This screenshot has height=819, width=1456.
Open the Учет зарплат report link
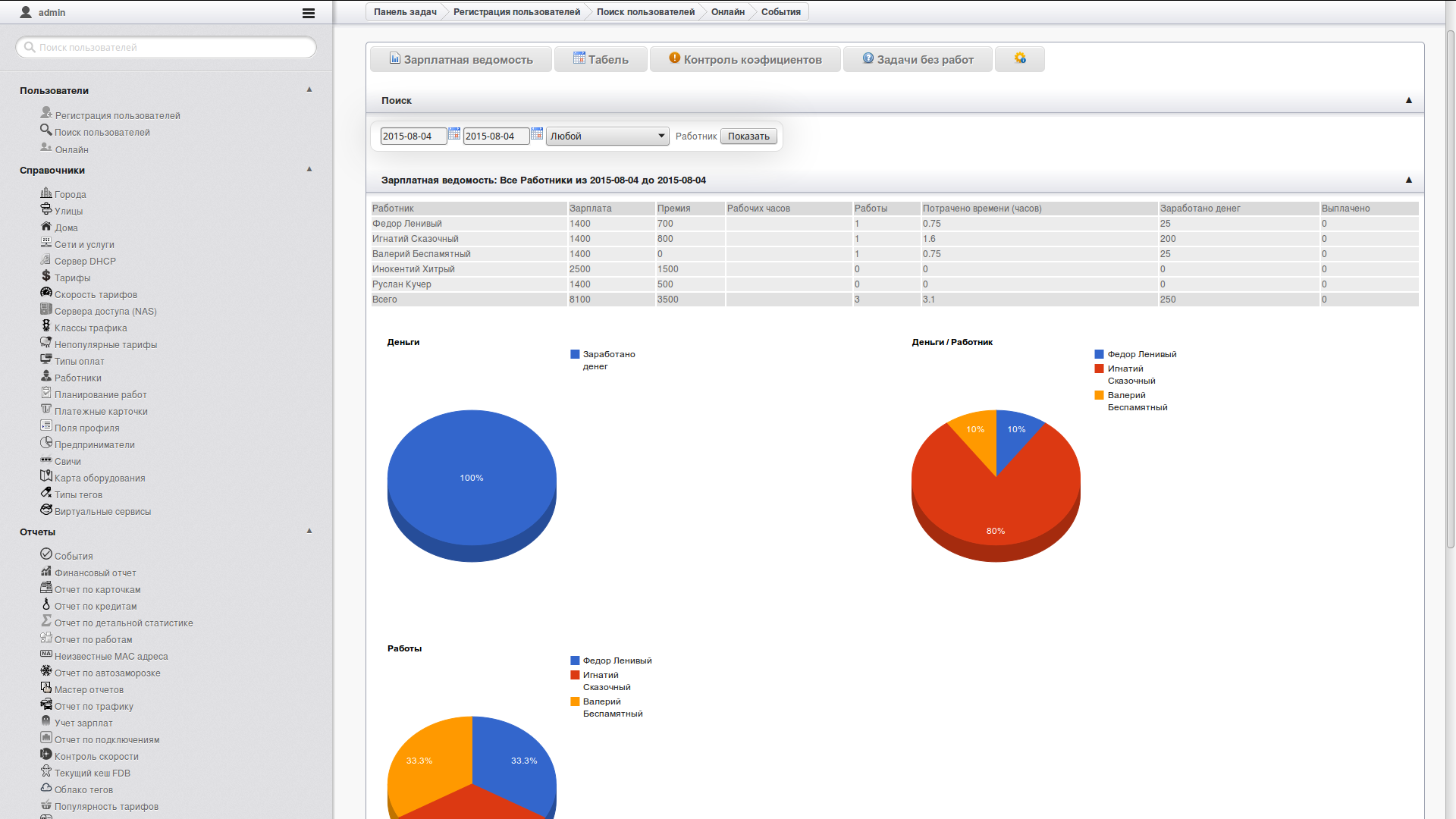83,723
